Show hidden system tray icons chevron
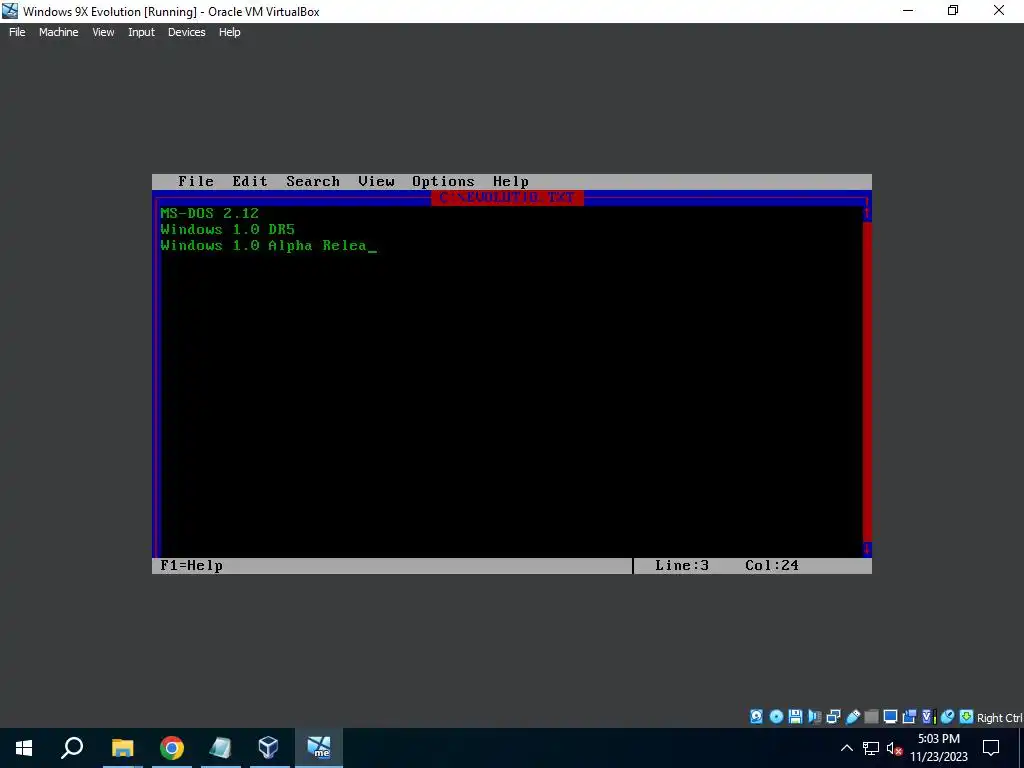1024x768 pixels. (x=846, y=748)
